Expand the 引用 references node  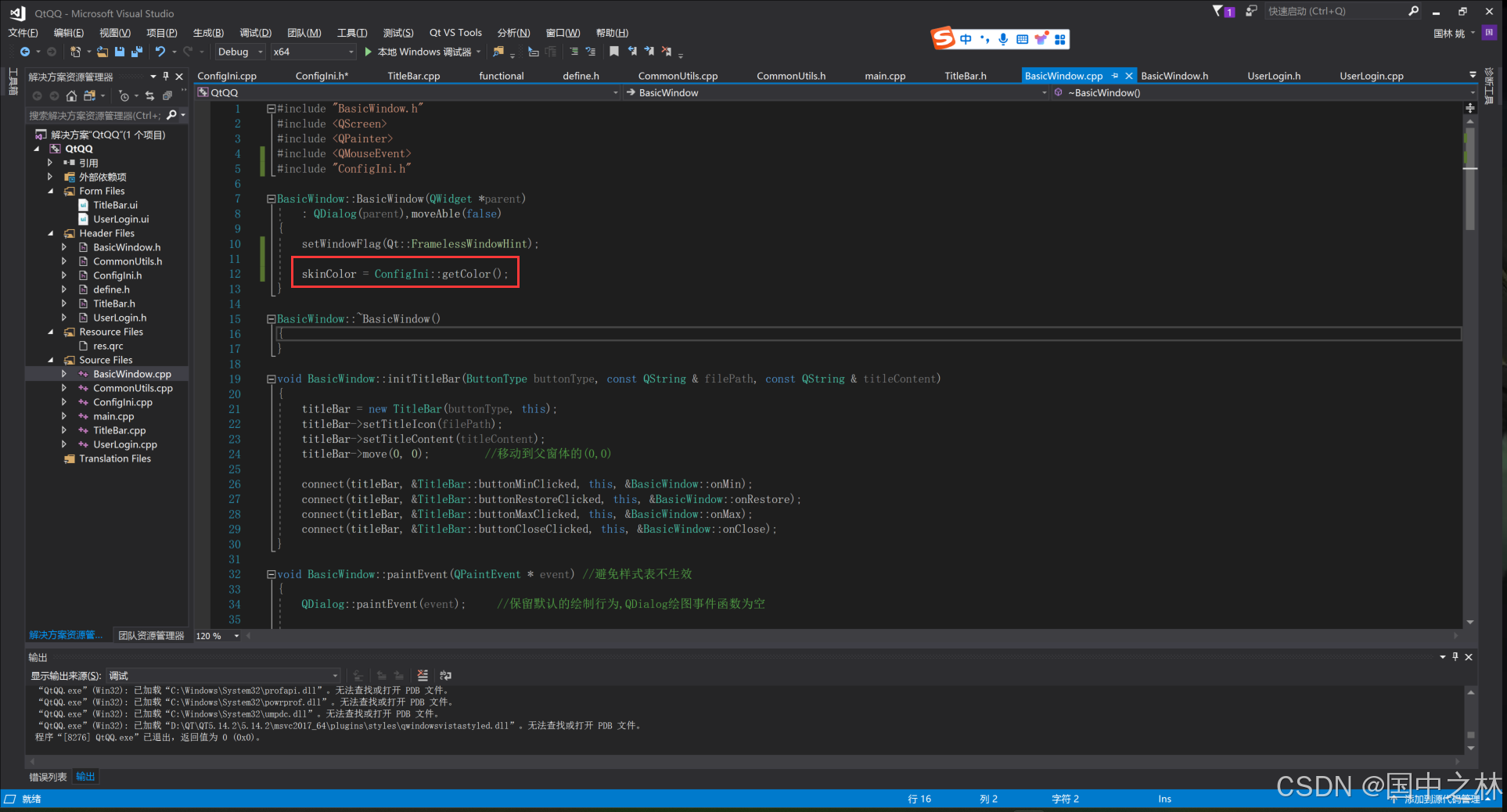(51, 163)
